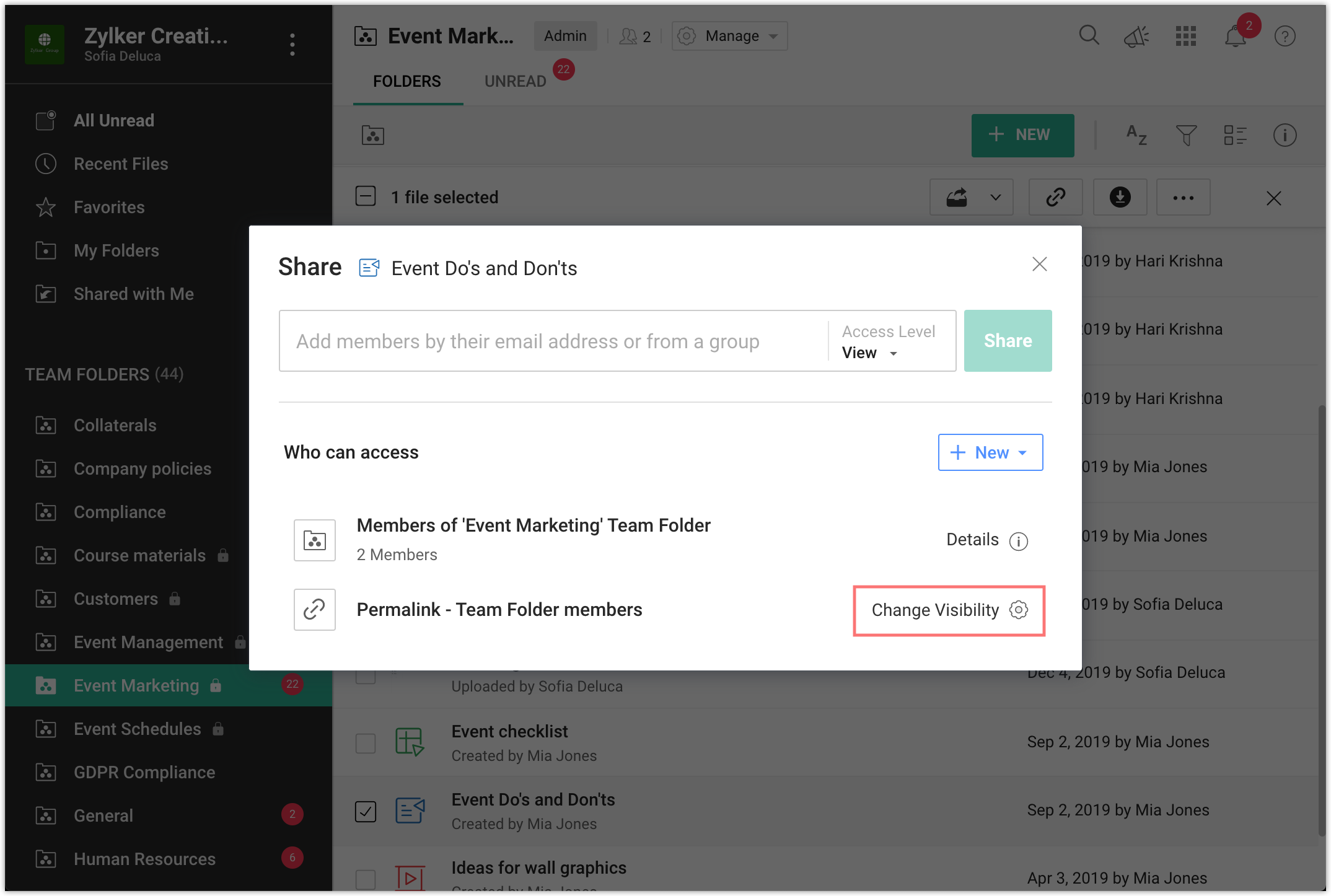Viewport: 1331px width, 896px height.
Task: Click the announcements megaphone icon
Action: coord(1136,37)
